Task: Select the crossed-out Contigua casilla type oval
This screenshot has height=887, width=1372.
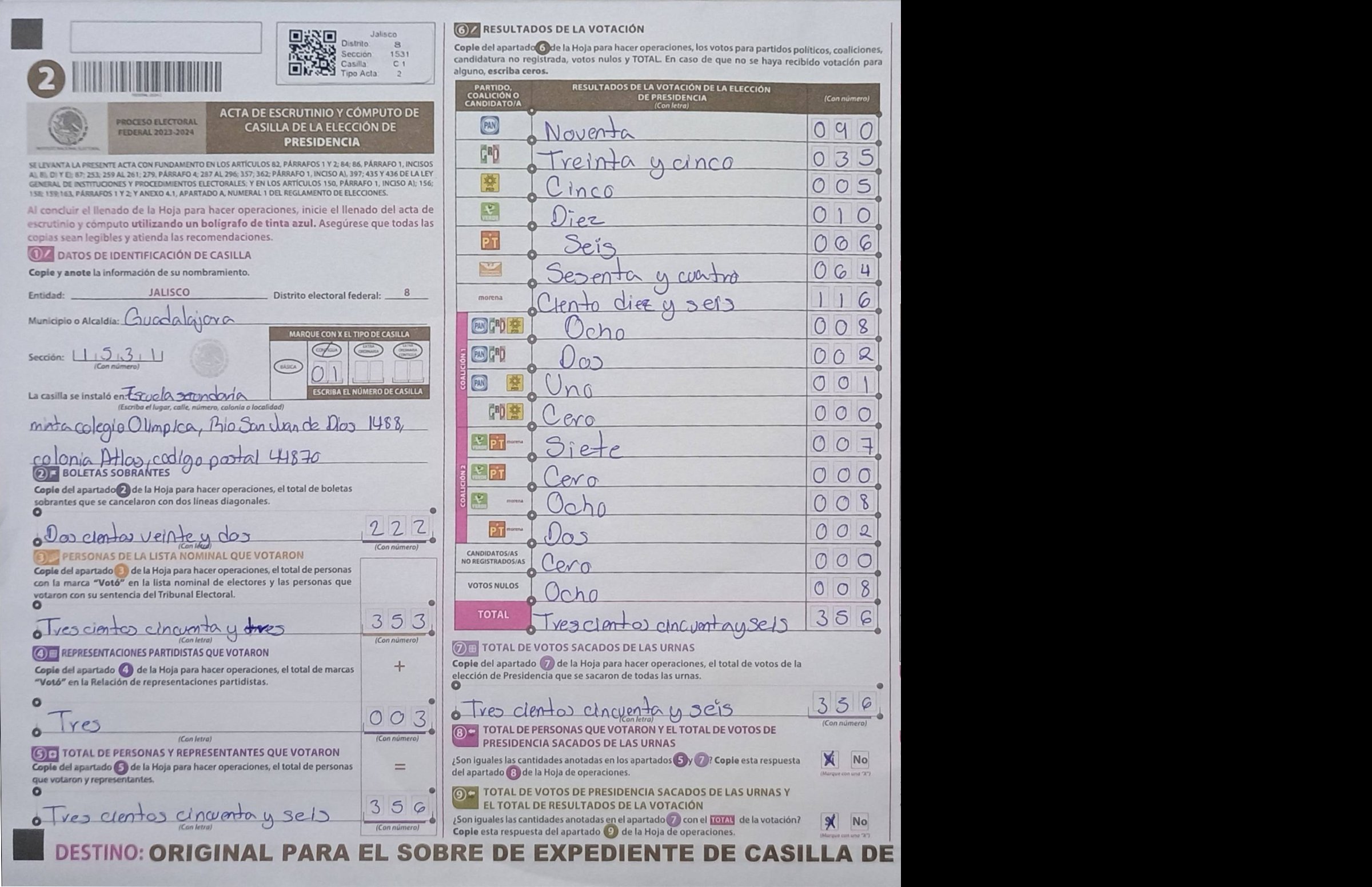Action: click(x=326, y=350)
